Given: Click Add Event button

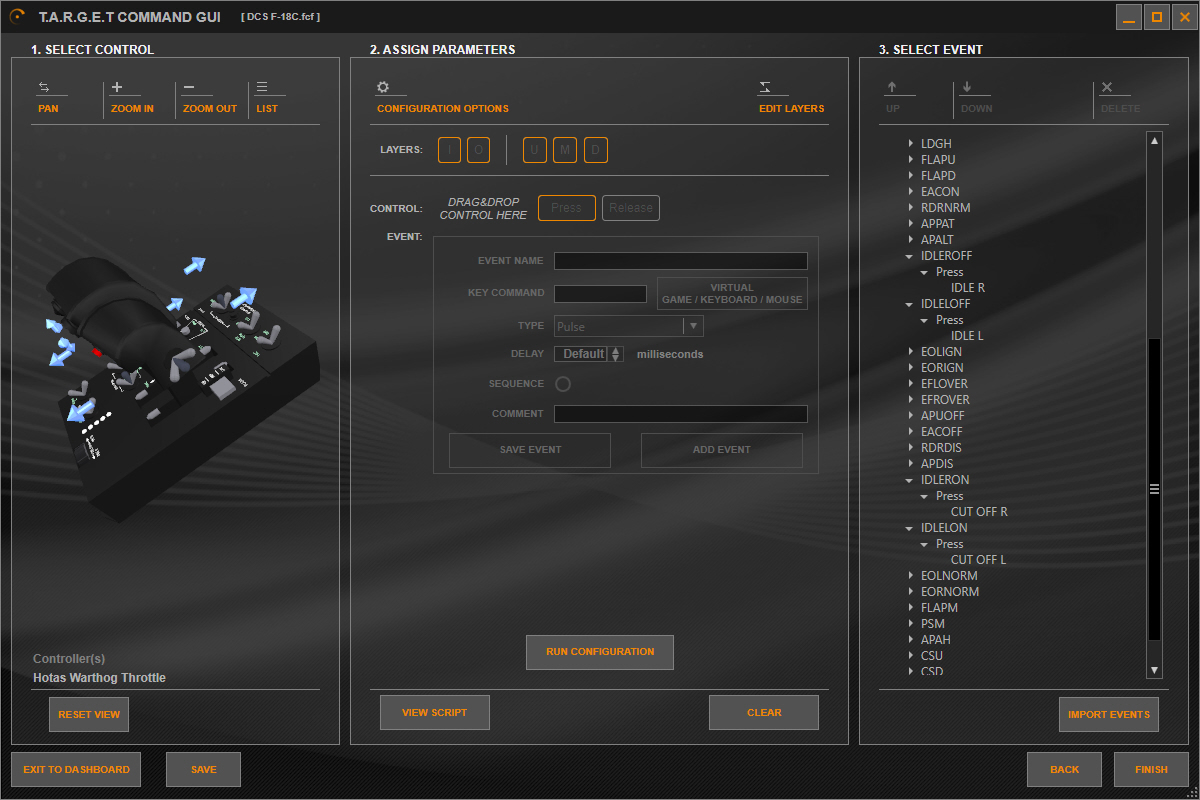Looking at the screenshot, I should click(722, 450).
